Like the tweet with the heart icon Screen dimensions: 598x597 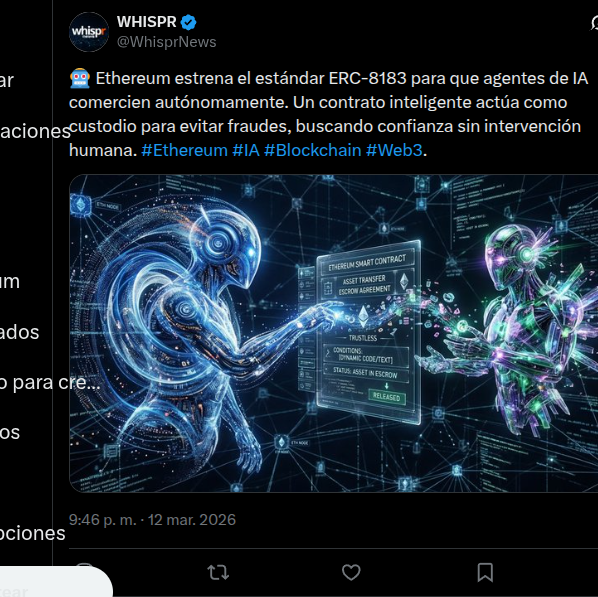[351, 572]
